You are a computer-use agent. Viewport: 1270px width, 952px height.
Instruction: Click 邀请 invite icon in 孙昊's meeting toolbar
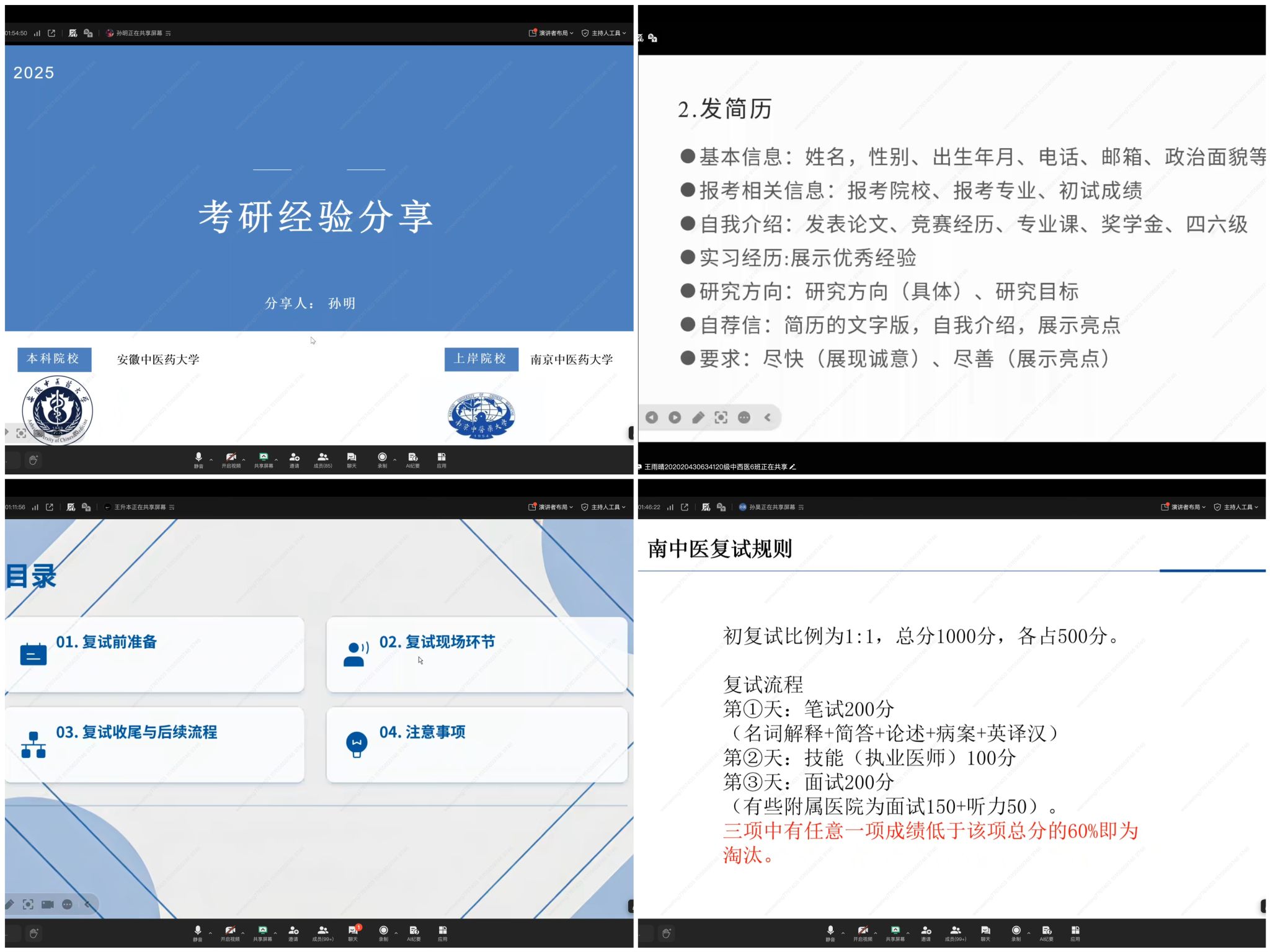(926, 932)
